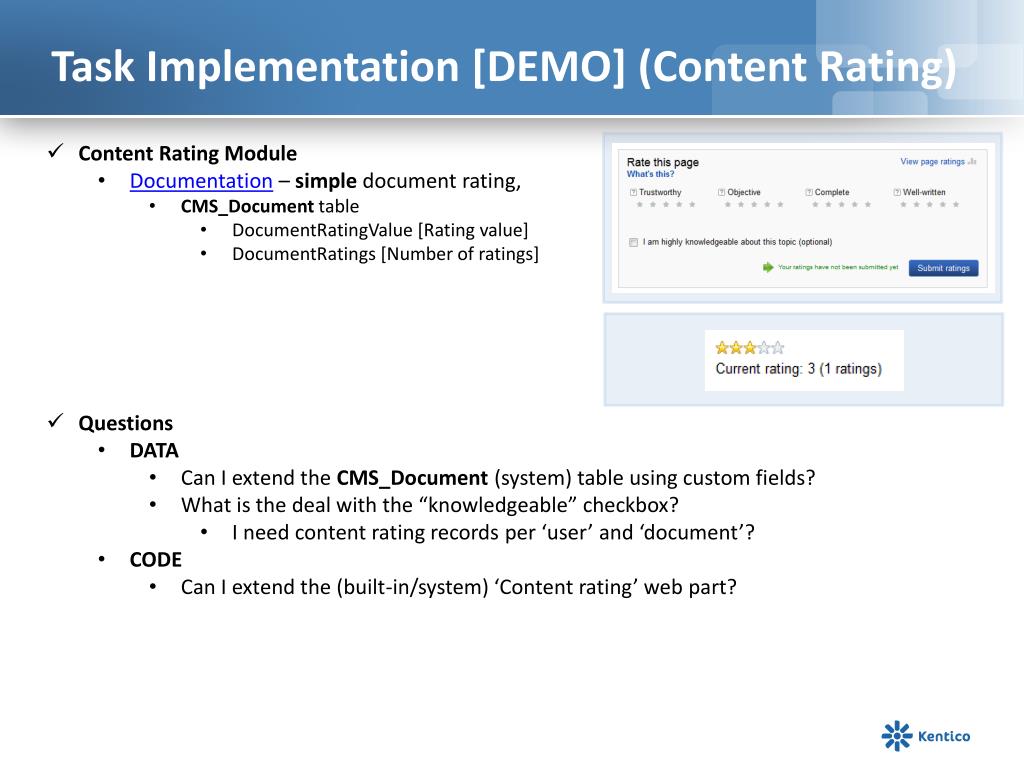Click the yellow stars above Current rating
1024x768 pixels.
click(x=750, y=348)
